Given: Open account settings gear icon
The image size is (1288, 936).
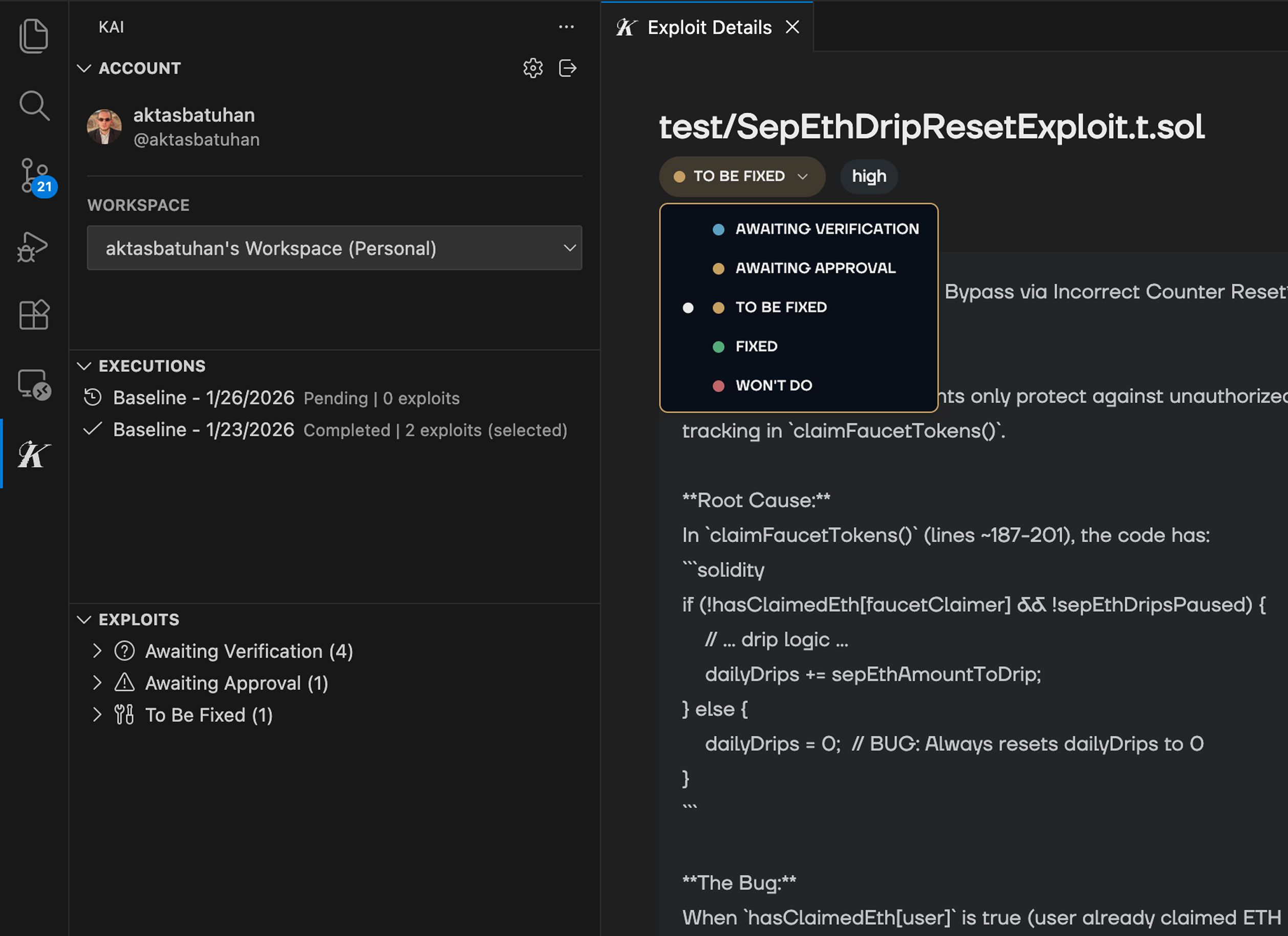Looking at the screenshot, I should click(x=533, y=68).
